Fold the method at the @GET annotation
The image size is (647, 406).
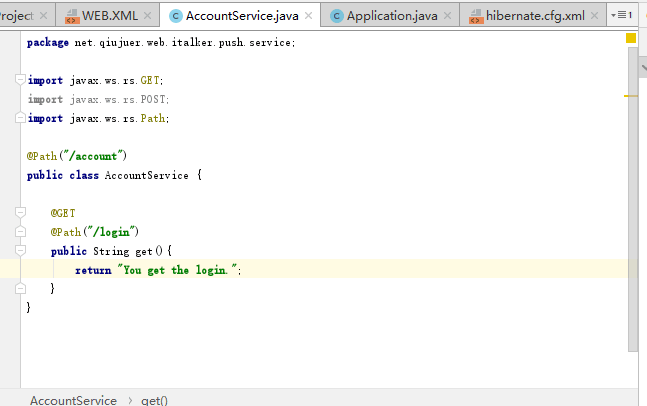click(x=20, y=212)
